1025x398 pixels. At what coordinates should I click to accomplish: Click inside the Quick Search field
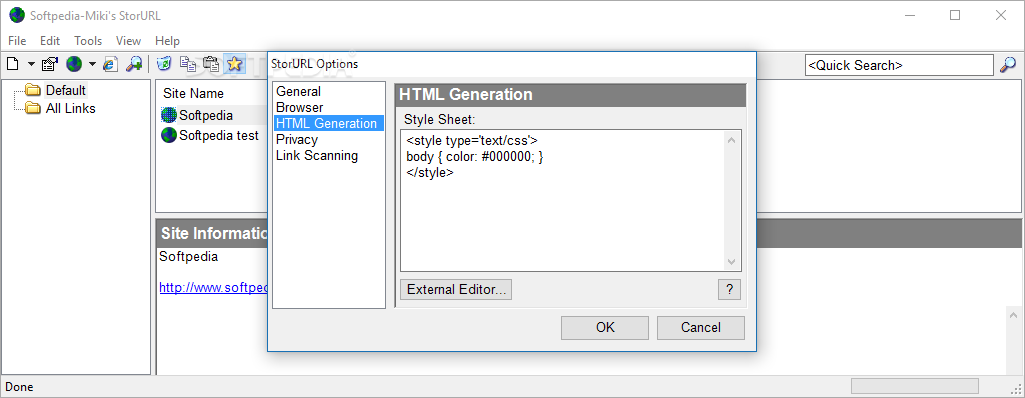point(899,65)
